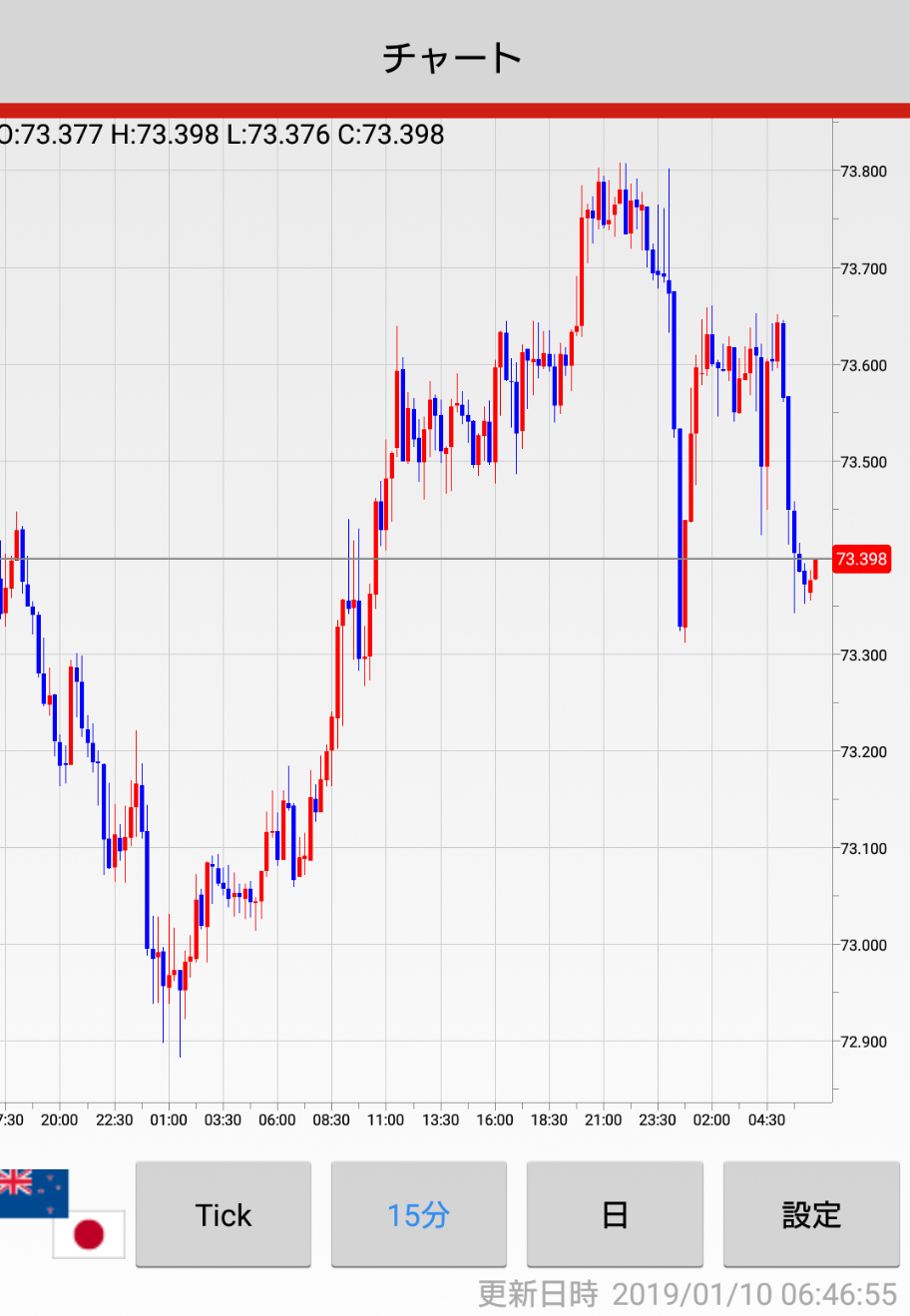Tap the Japan flag icon

89,1234
